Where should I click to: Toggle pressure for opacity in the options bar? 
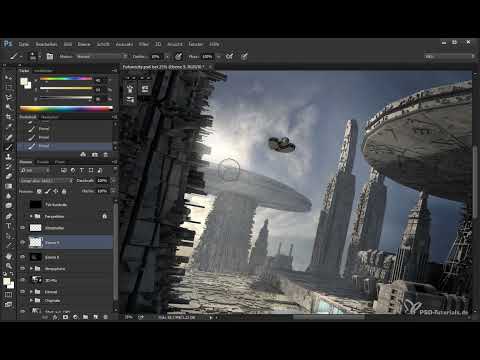[179, 56]
